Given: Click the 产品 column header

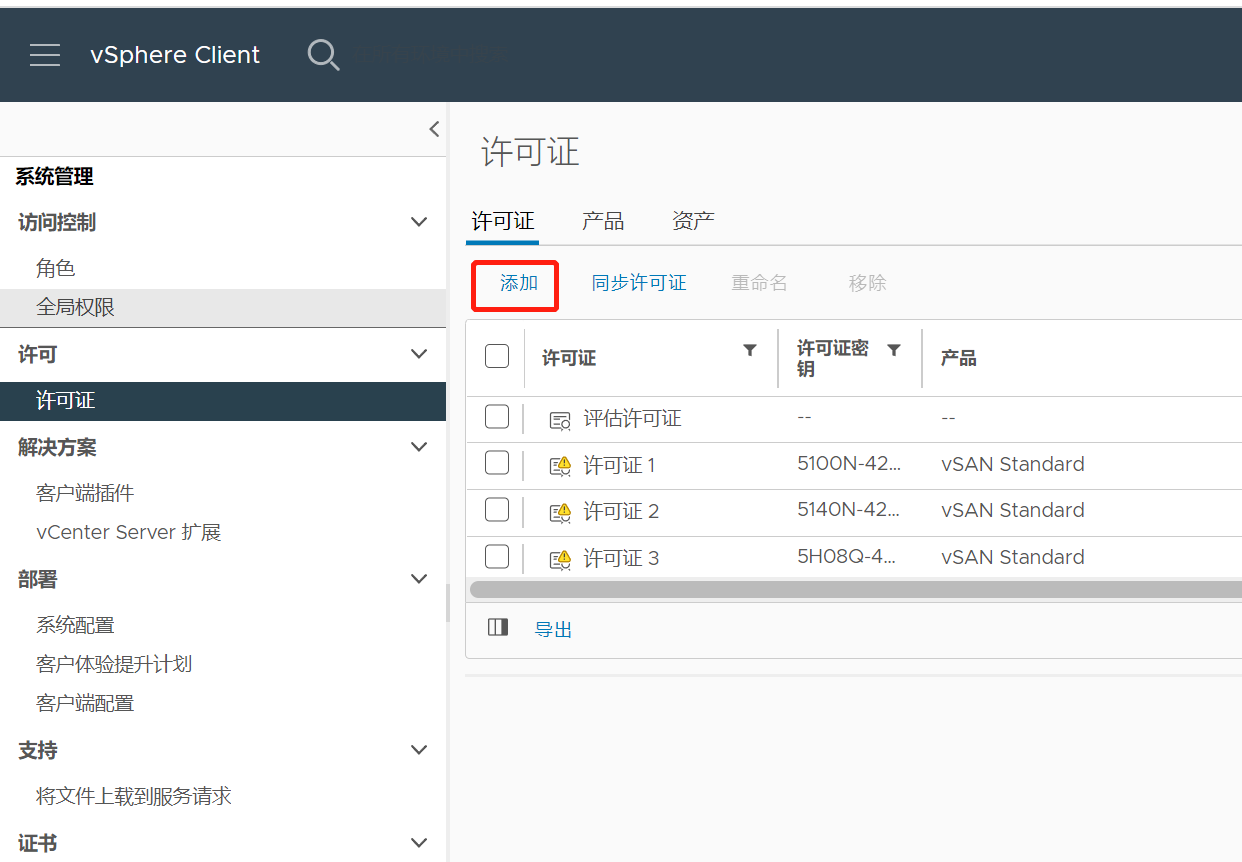Looking at the screenshot, I should (x=959, y=358).
